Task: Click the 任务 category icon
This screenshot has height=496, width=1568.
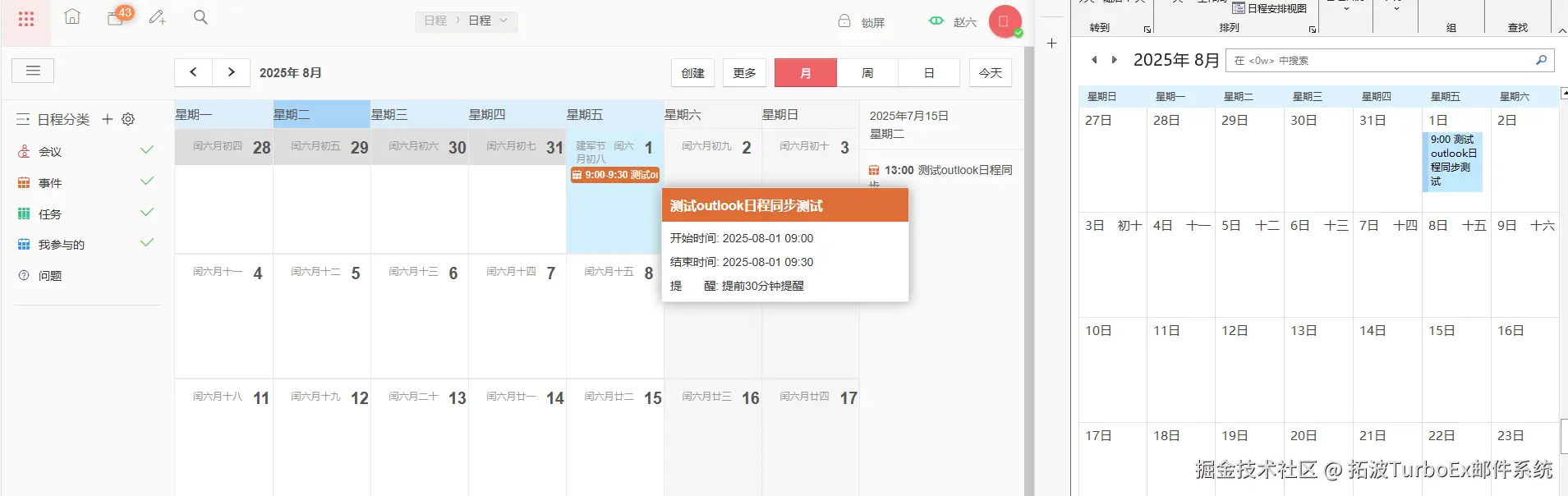Action: click(x=24, y=214)
